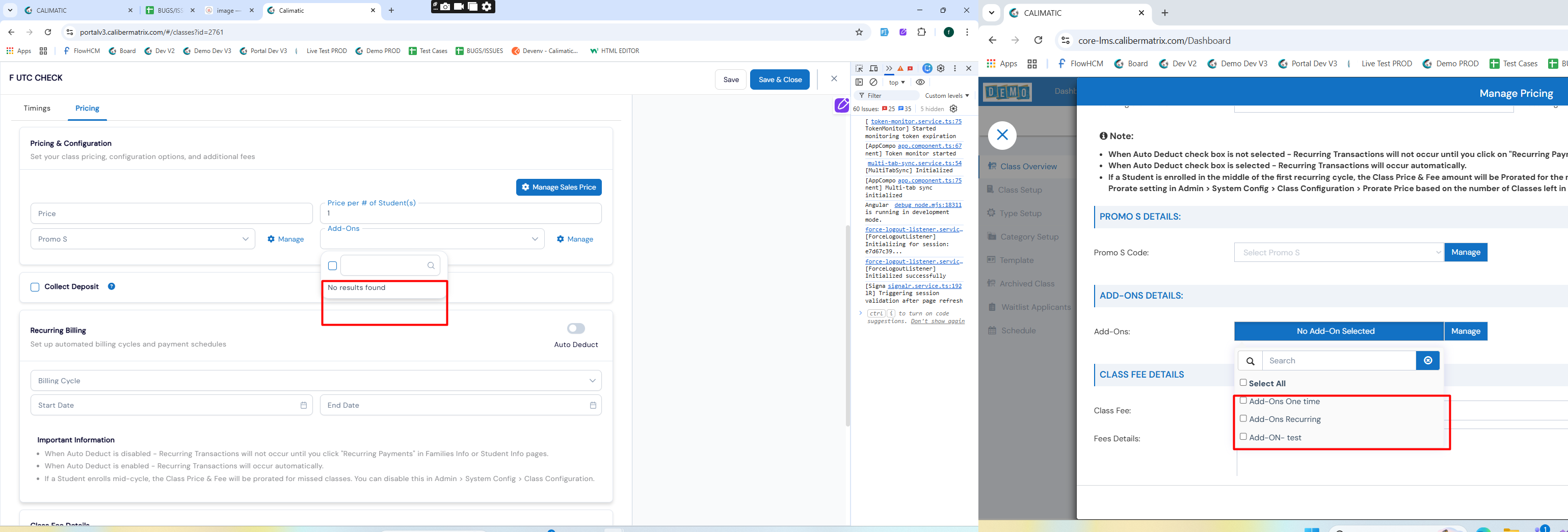Click the Manage link next to Promo S dropdown
The width and height of the screenshot is (1568, 532).
tap(285, 239)
